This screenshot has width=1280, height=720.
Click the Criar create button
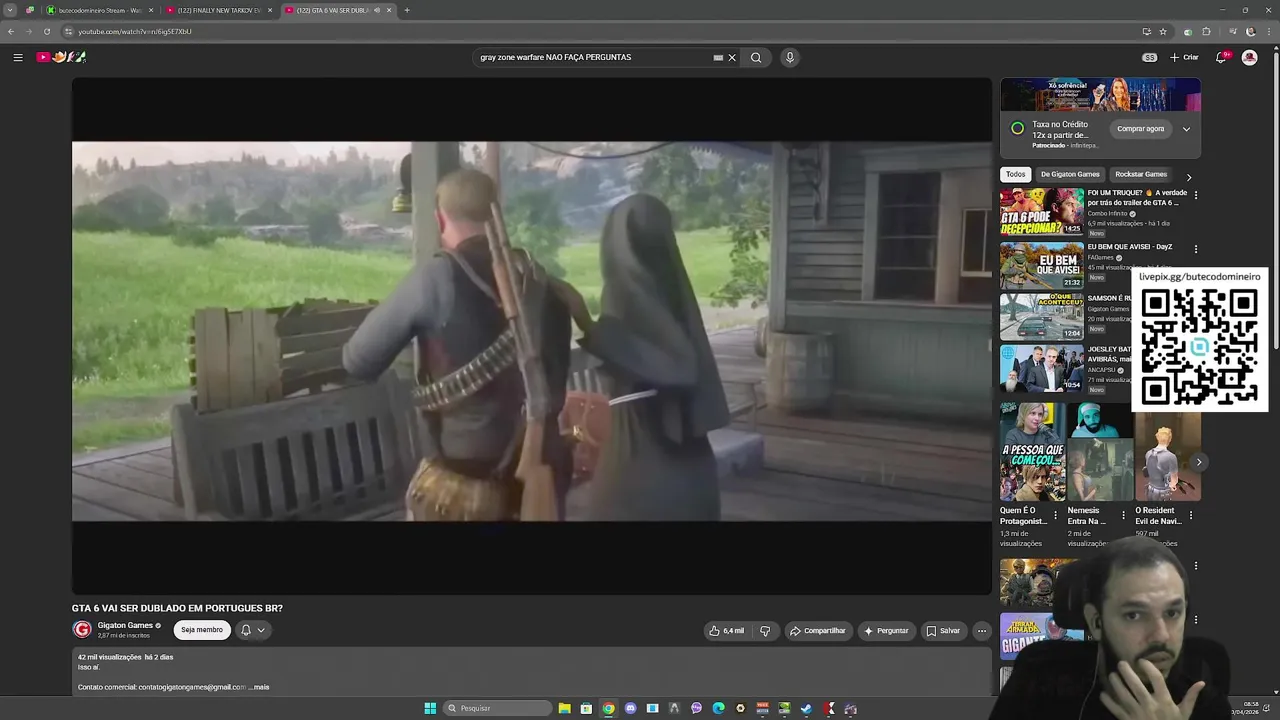pyautogui.click(x=1184, y=57)
